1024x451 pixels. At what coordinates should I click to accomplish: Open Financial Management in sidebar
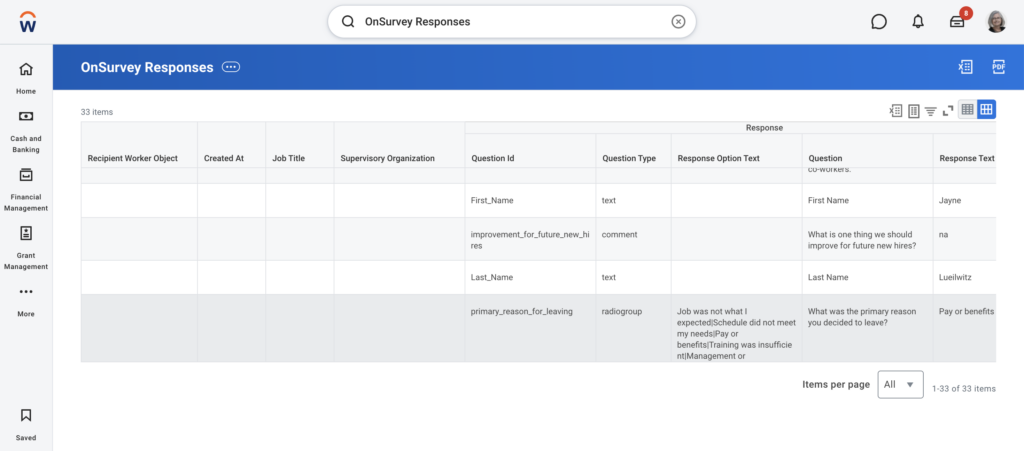26,187
